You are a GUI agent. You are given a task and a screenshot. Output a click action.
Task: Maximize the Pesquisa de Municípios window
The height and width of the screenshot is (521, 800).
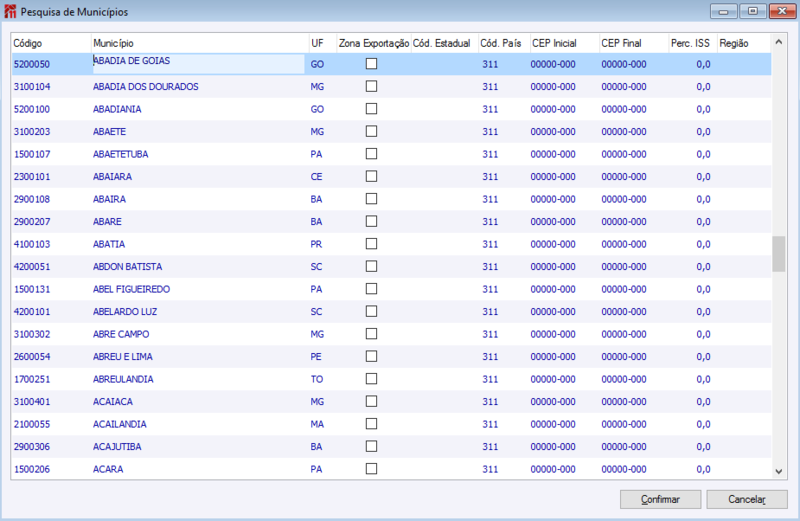pos(753,11)
